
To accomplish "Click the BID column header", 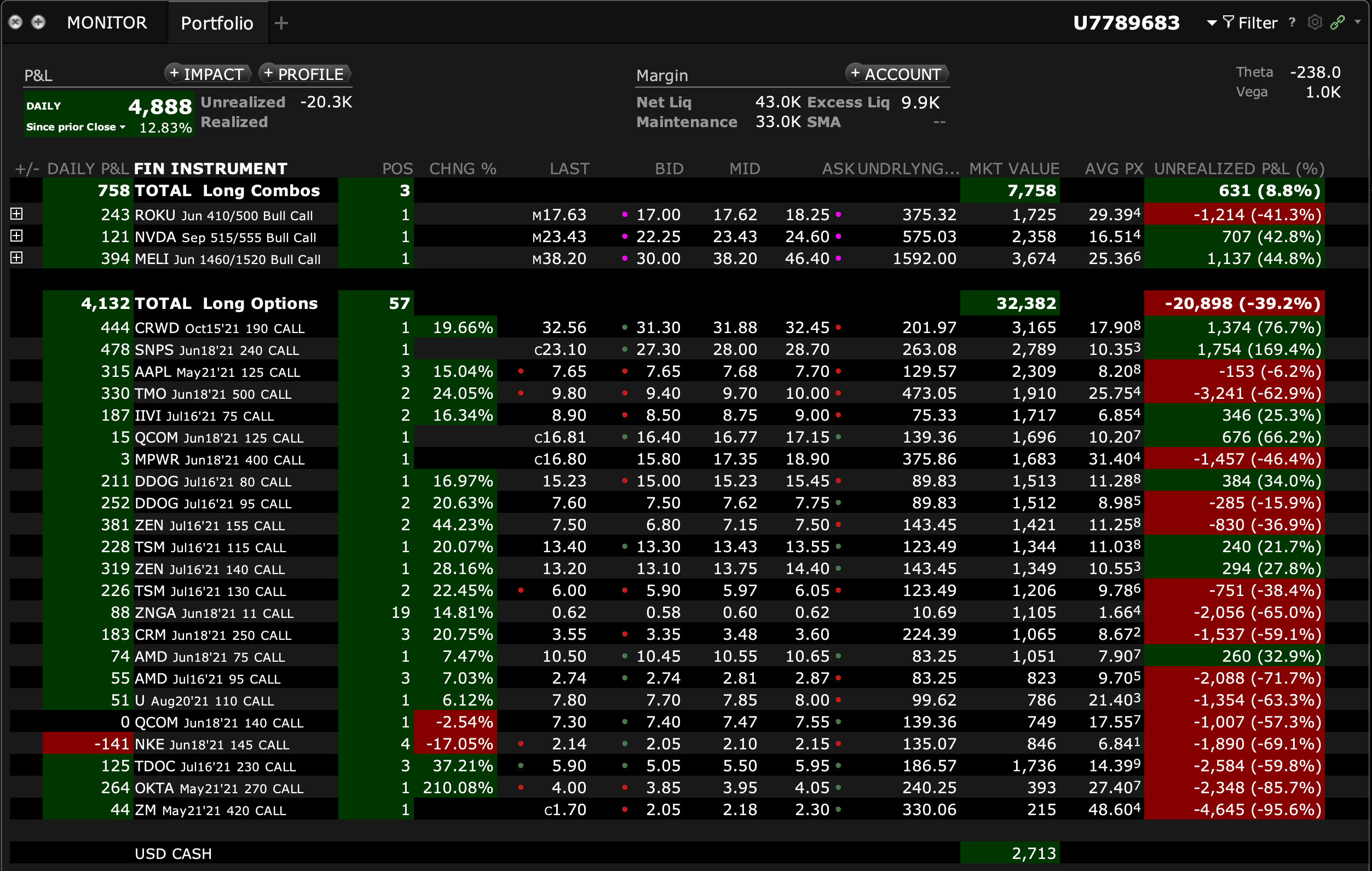I will 669,169.
